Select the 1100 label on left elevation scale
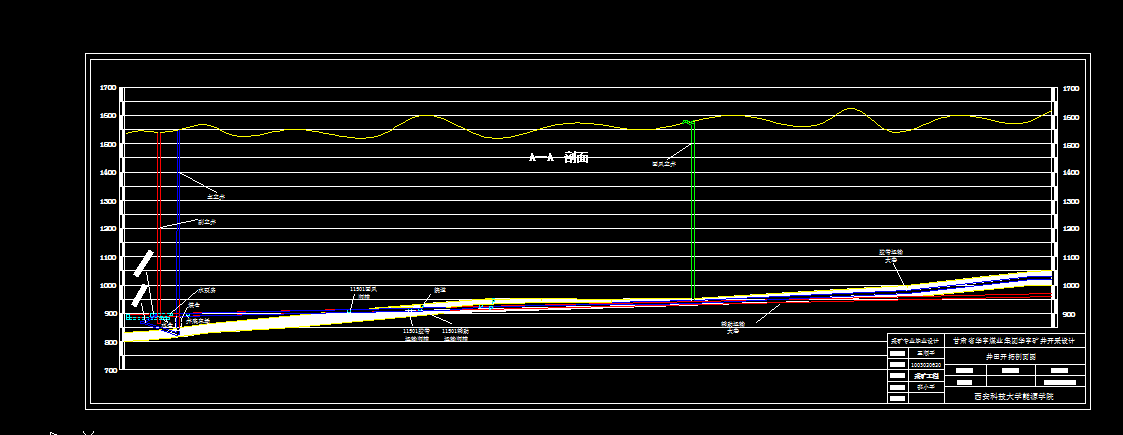 pyautogui.click(x=108, y=257)
